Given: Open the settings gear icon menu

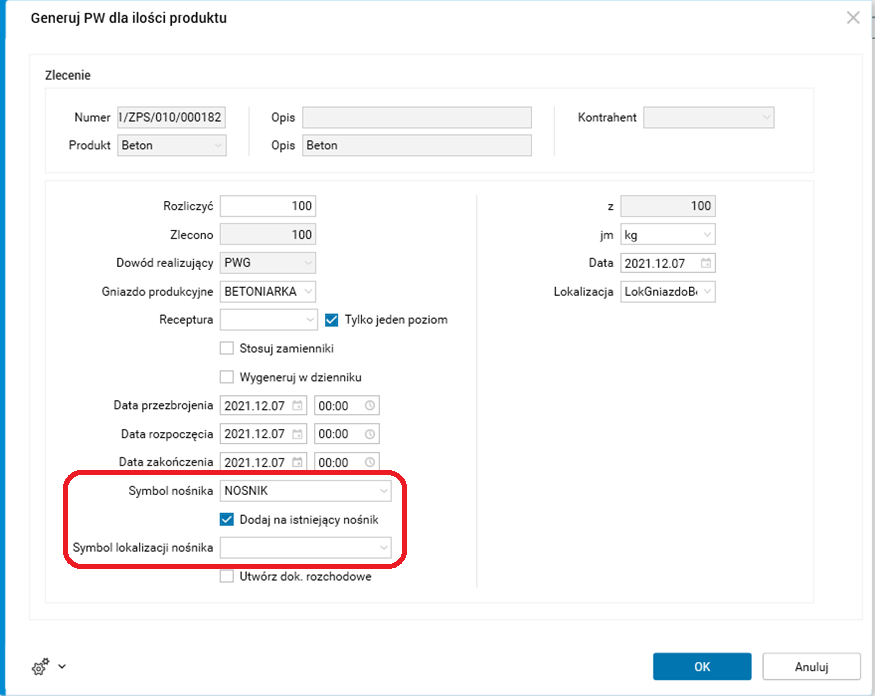Looking at the screenshot, I should [x=40, y=666].
